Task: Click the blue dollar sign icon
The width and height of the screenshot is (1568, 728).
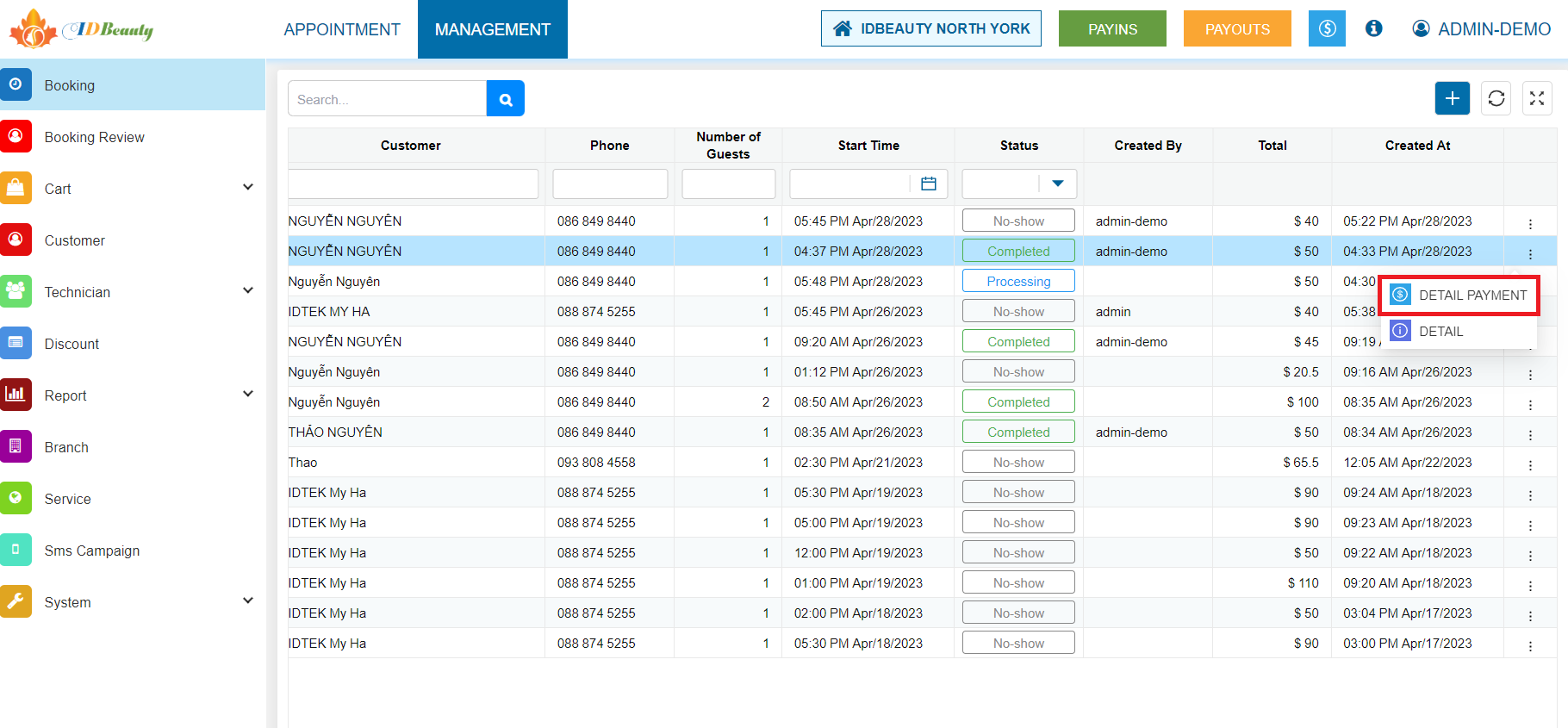Action: tap(1327, 28)
